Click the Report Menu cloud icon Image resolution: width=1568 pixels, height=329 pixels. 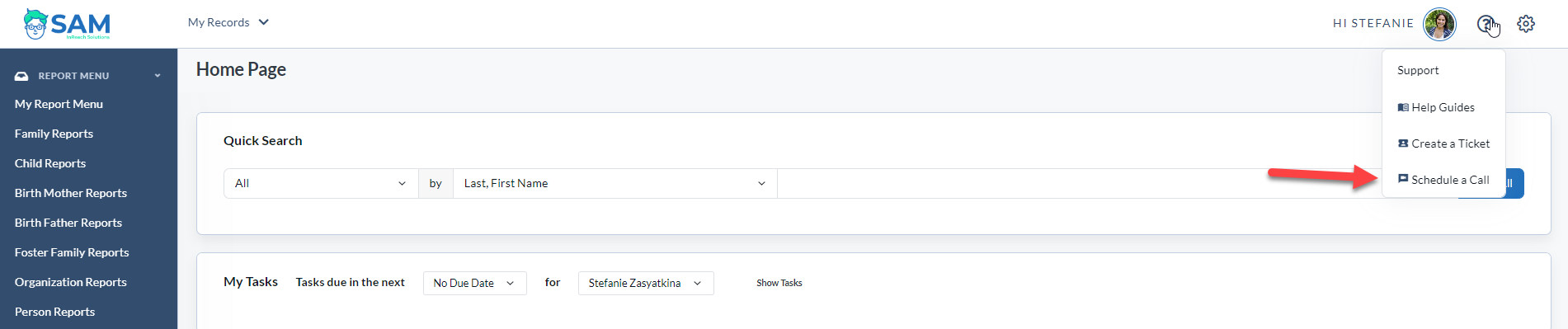click(21, 76)
